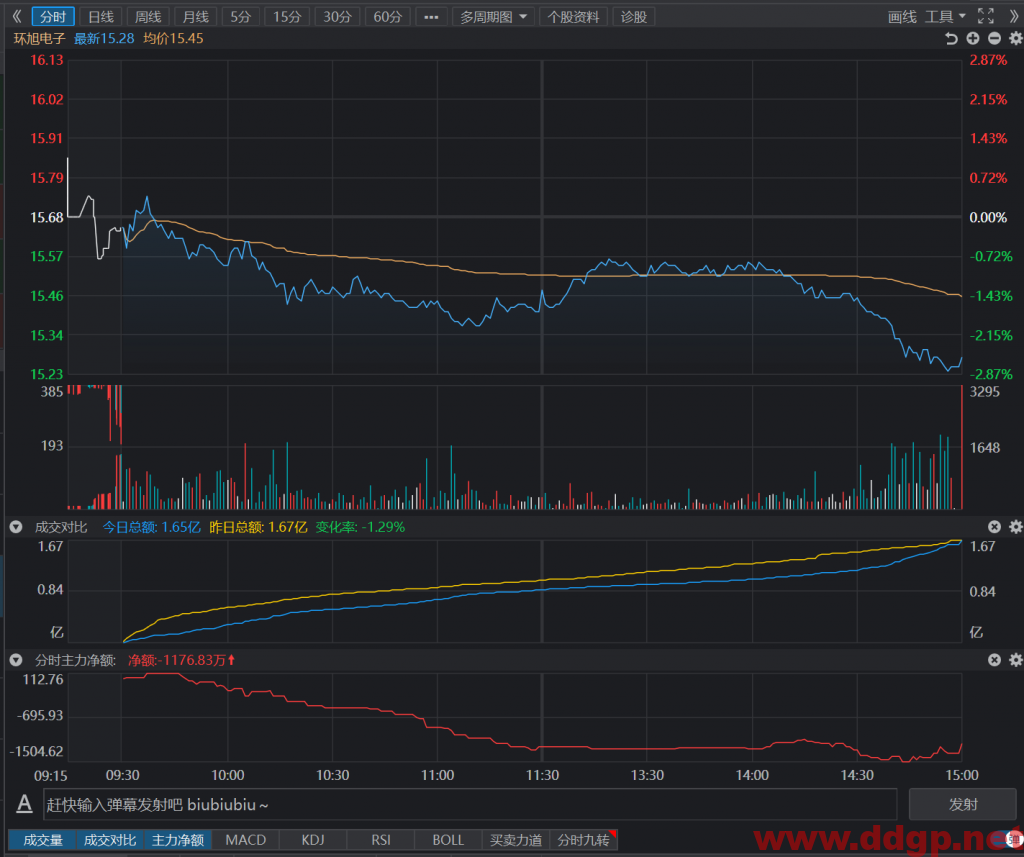Toggle the 主力净额 indicator
Screen dimensions: 1024x857
point(178,839)
